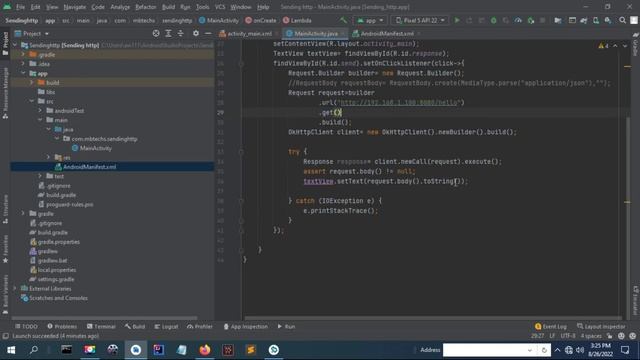
Task: Open the File menu
Action: pos(20,7)
